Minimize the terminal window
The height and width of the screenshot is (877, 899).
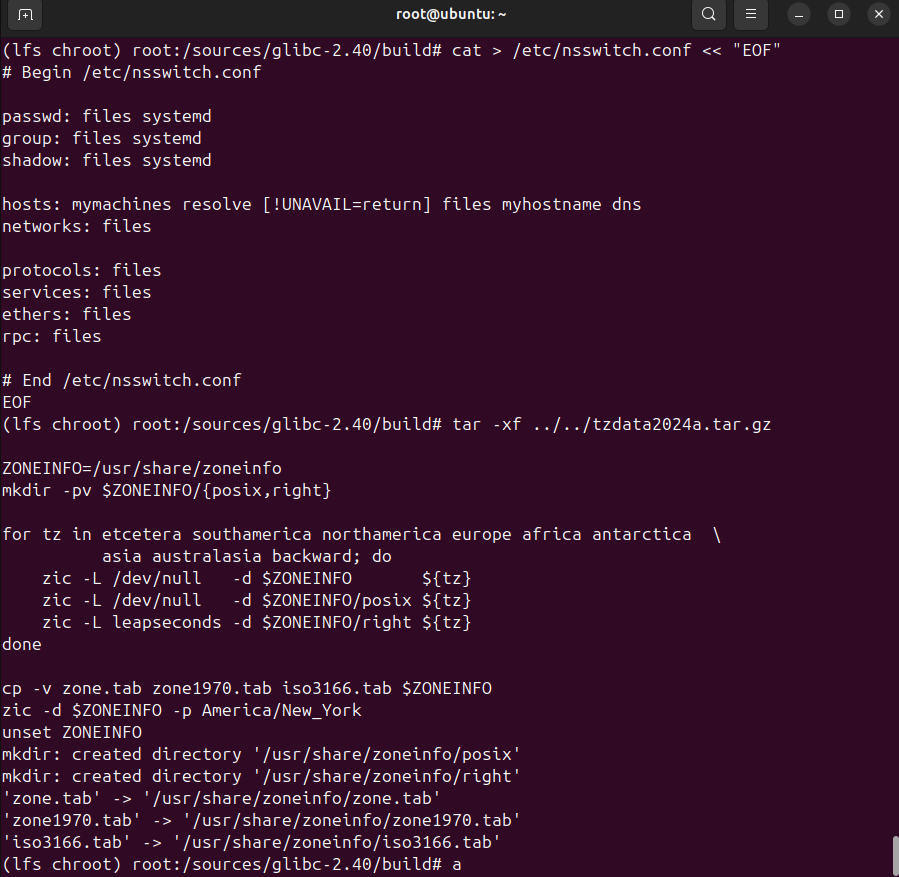coord(799,15)
